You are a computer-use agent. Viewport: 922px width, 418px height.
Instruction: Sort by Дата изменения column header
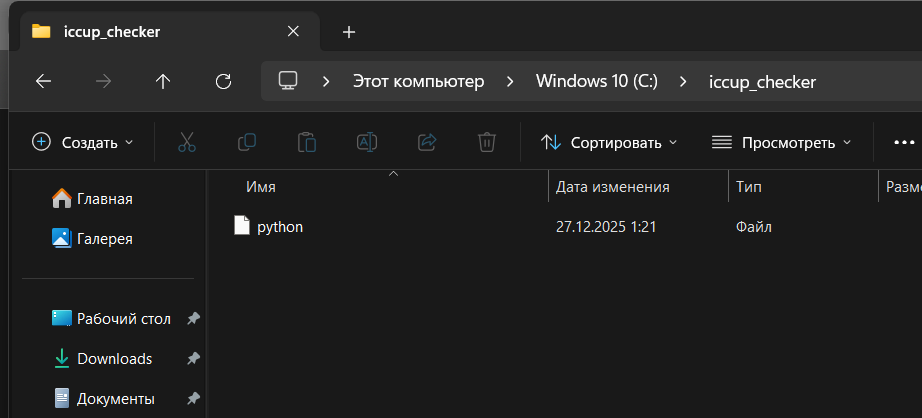(x=612, y=187)
